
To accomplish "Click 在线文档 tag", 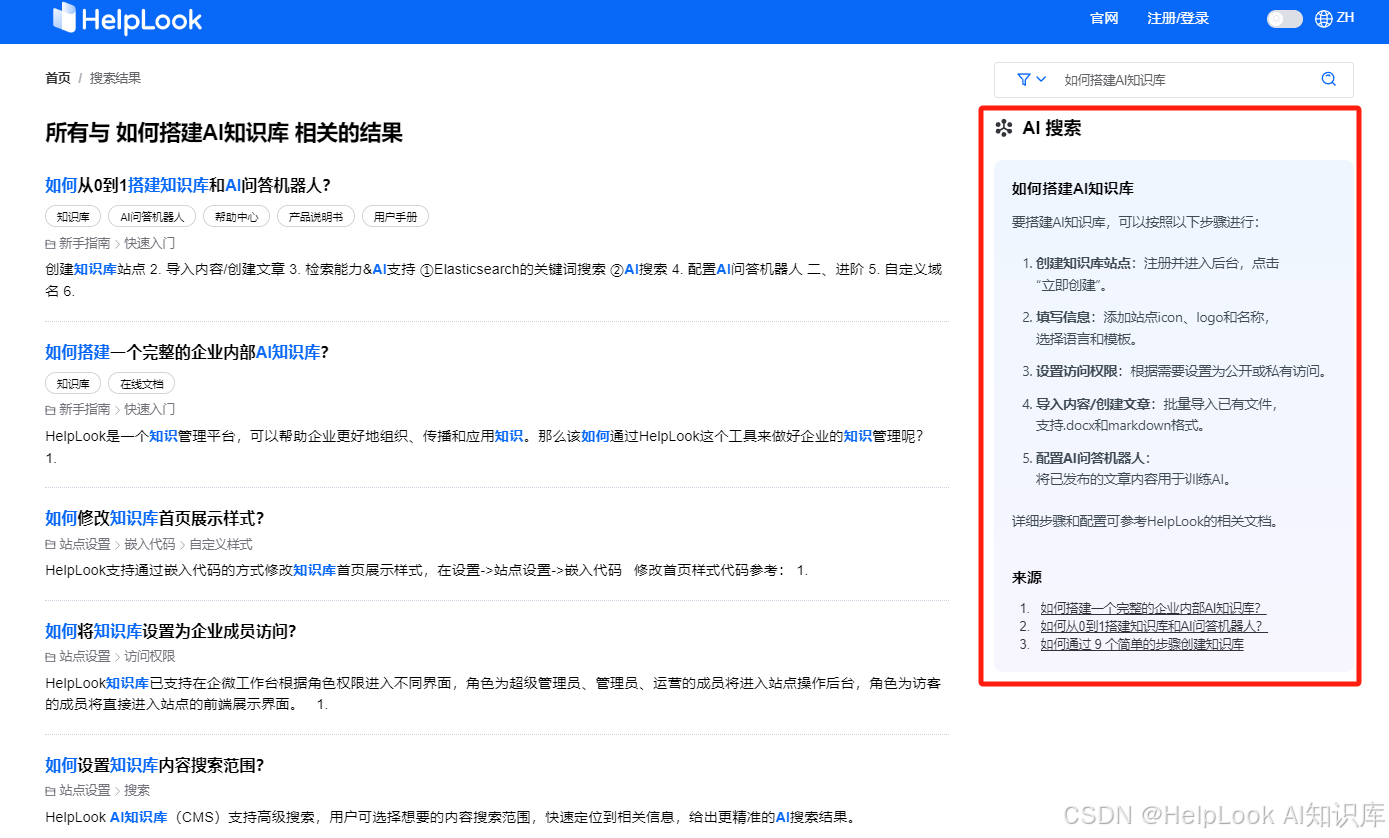I will coord(141,383).
